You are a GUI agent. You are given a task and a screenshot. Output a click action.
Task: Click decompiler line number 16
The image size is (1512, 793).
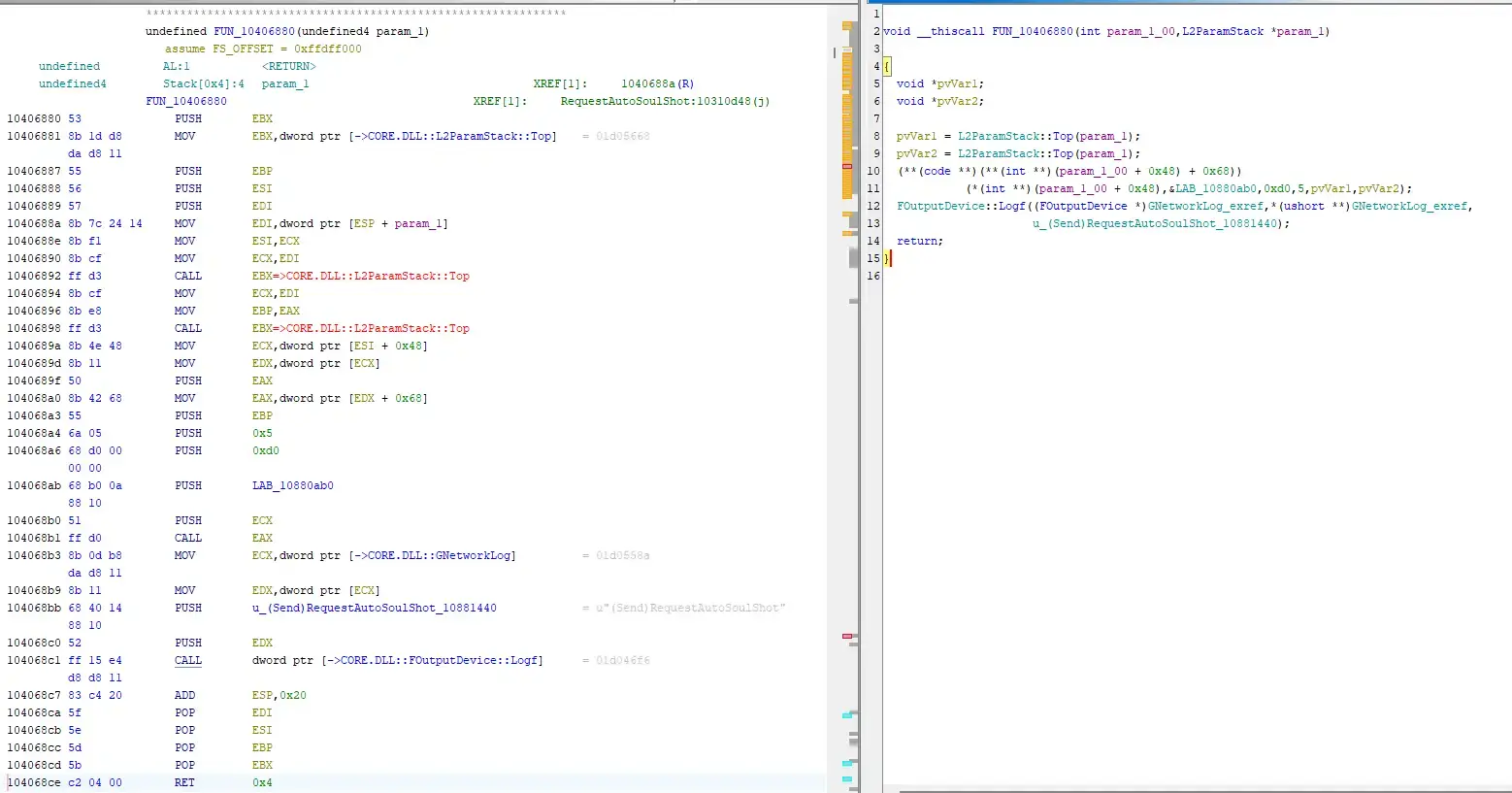point(873,276)
